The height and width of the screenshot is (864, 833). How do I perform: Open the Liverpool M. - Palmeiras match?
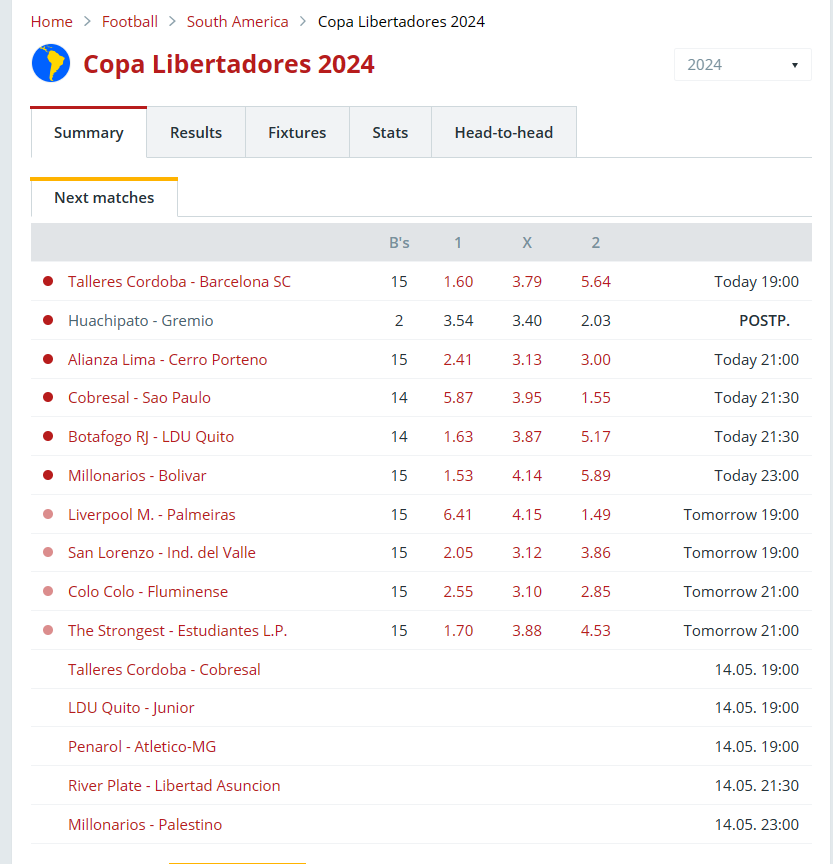tap(152, 514)
